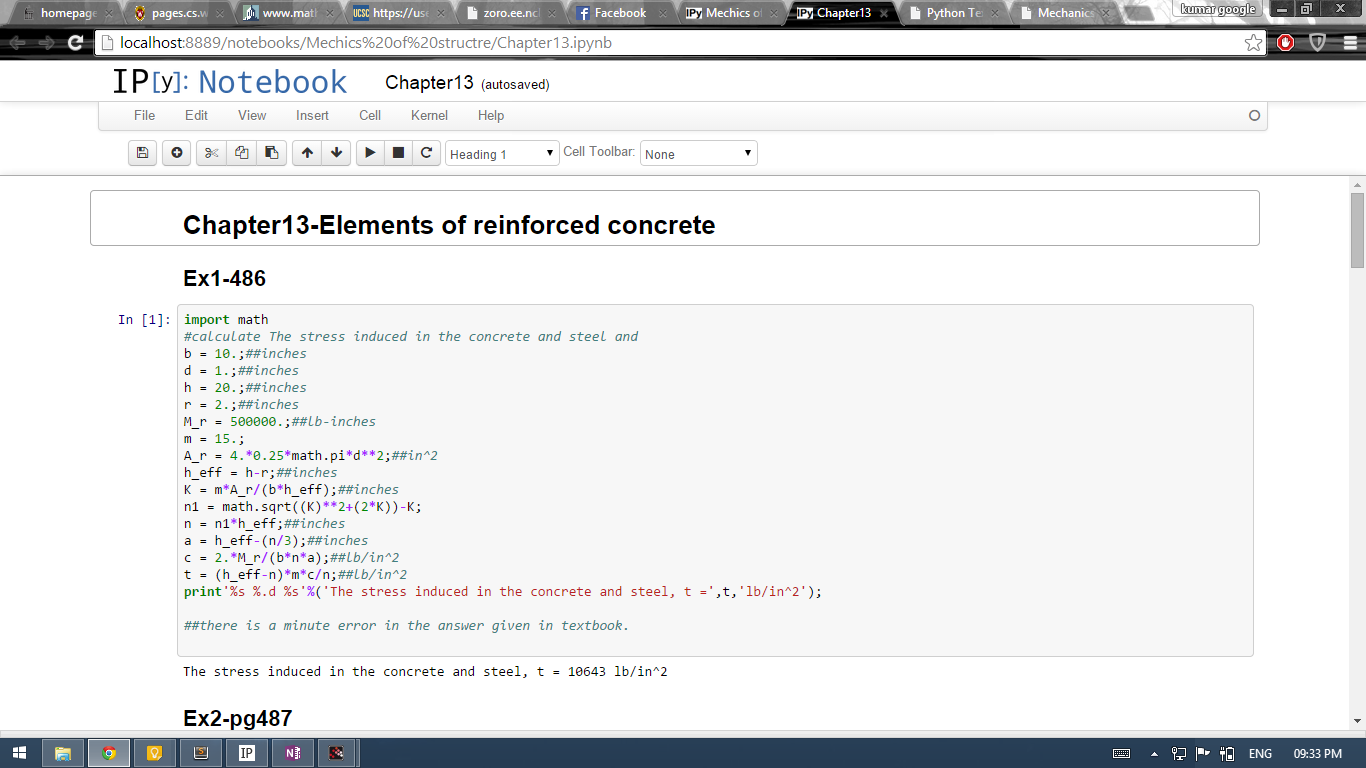Run the cell with play button
1366x768 pixels.
click(370, 153)
